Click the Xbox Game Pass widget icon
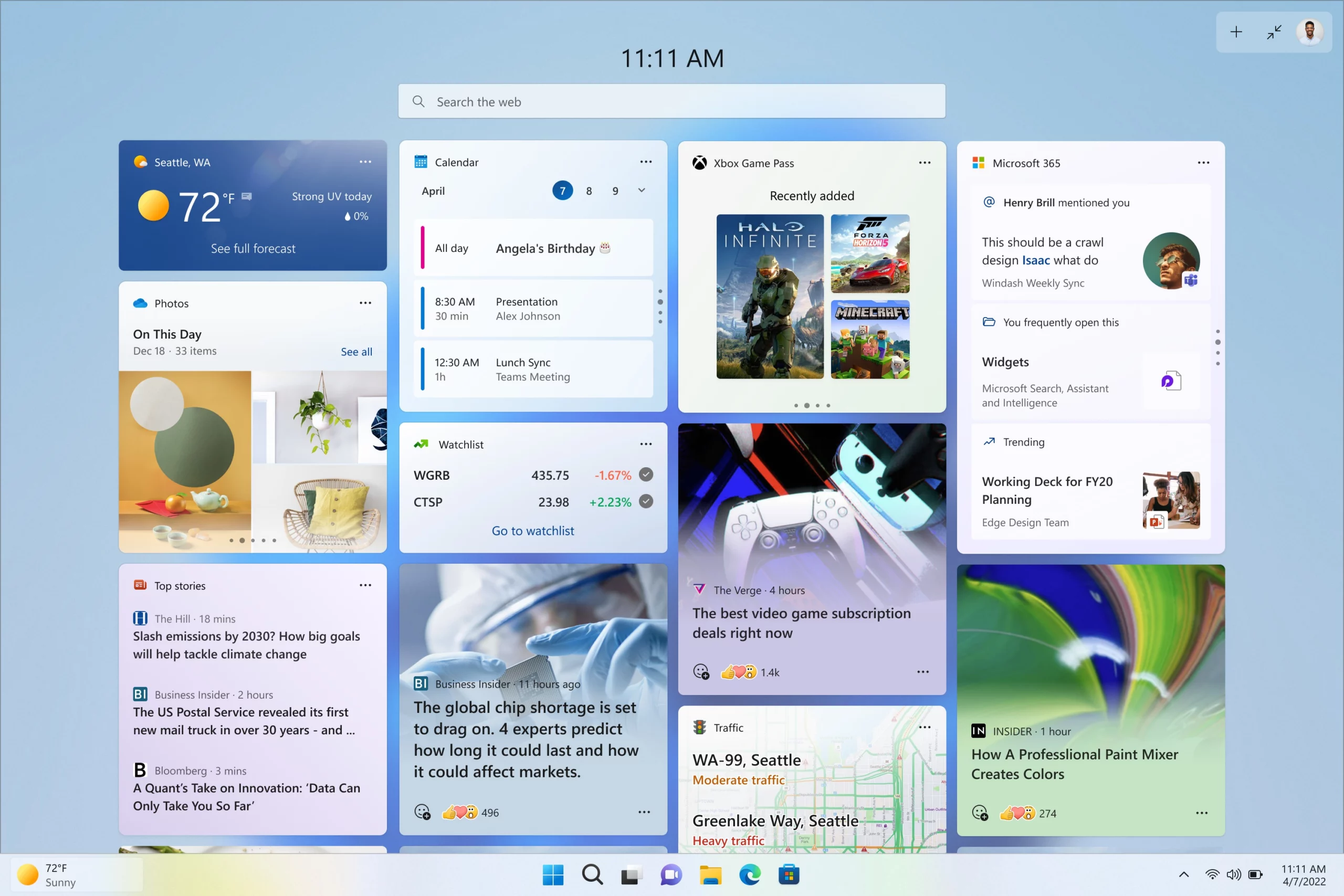This screenshot has height=896, width=1344. coord(699,163)
